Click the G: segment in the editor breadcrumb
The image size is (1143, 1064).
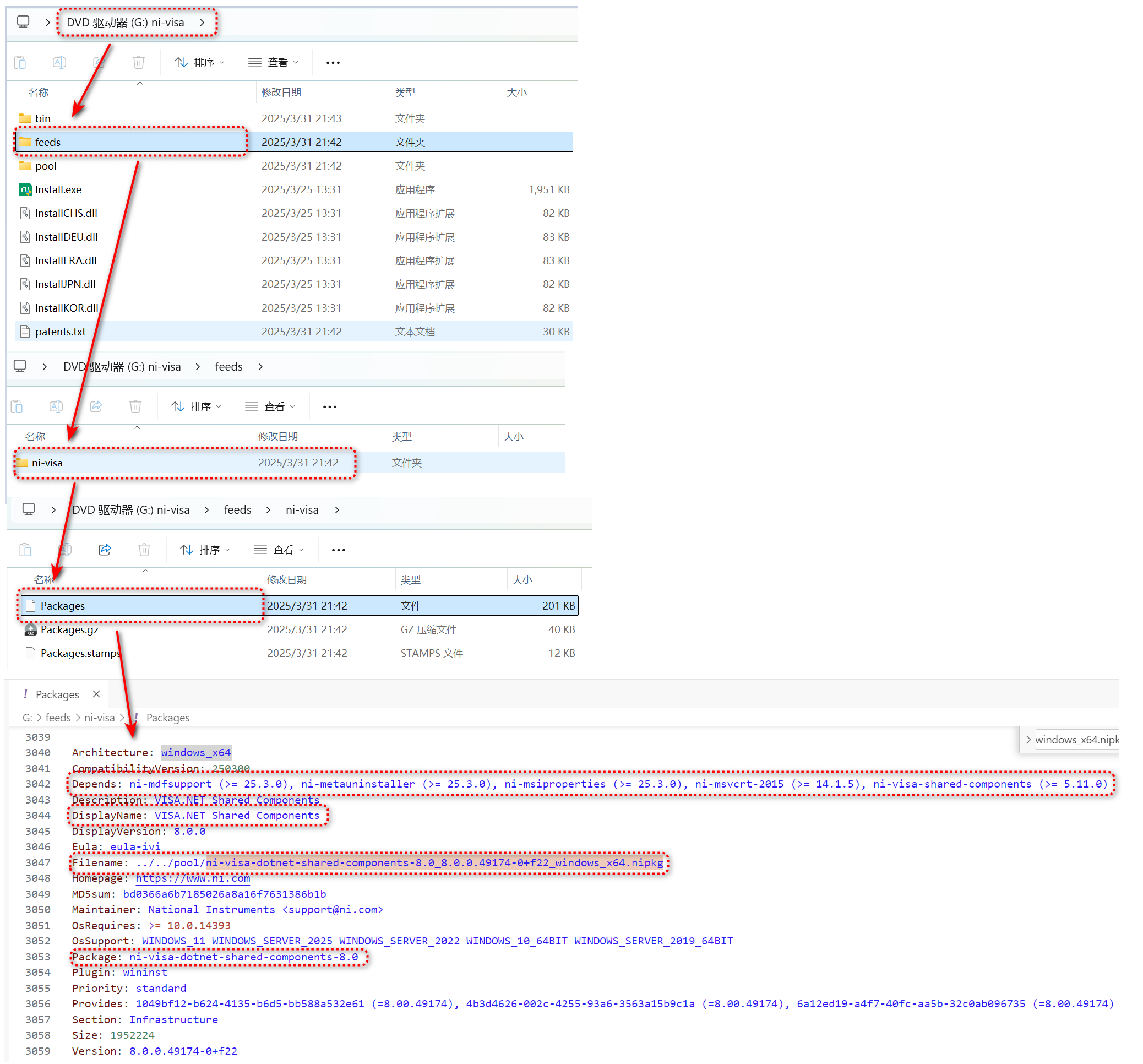(27, 718)
